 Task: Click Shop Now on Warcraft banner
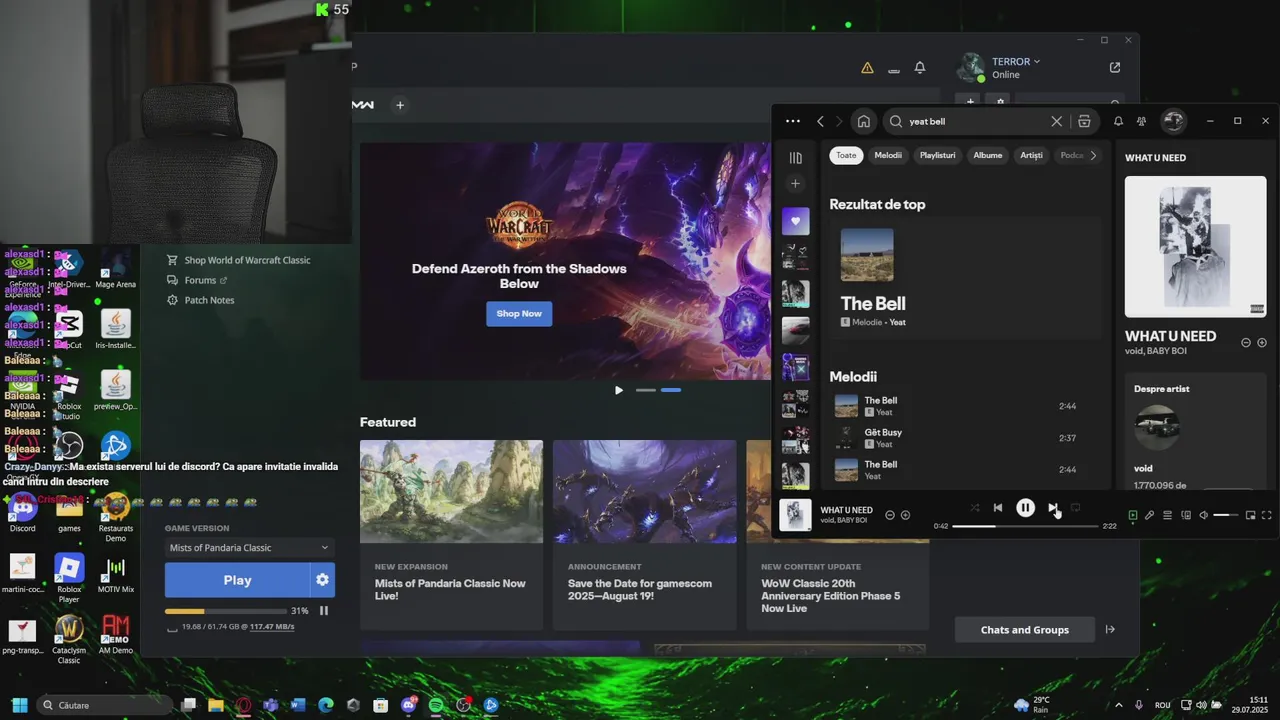click(519, 313)
